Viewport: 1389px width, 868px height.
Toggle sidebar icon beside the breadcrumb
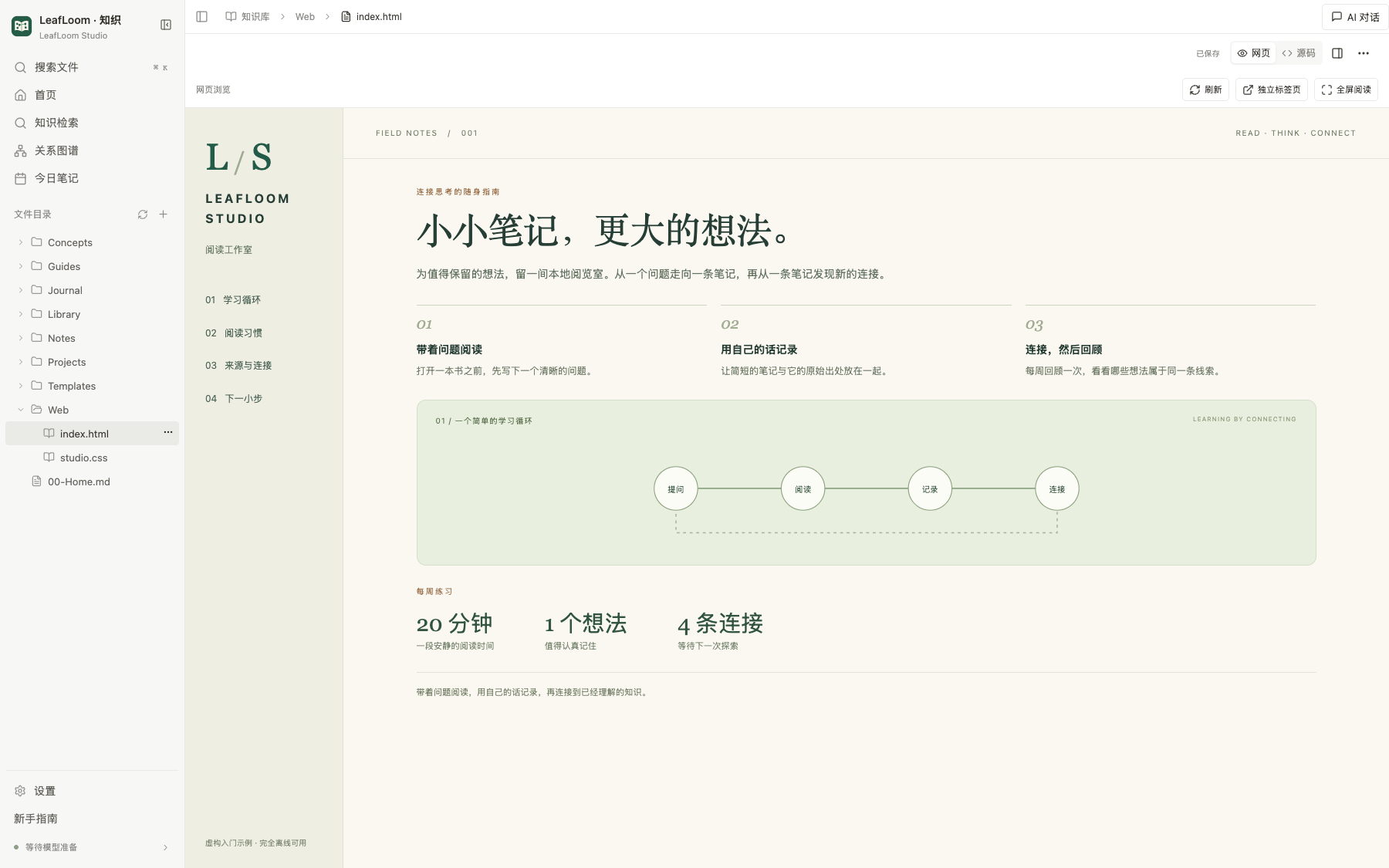point(202,16)
